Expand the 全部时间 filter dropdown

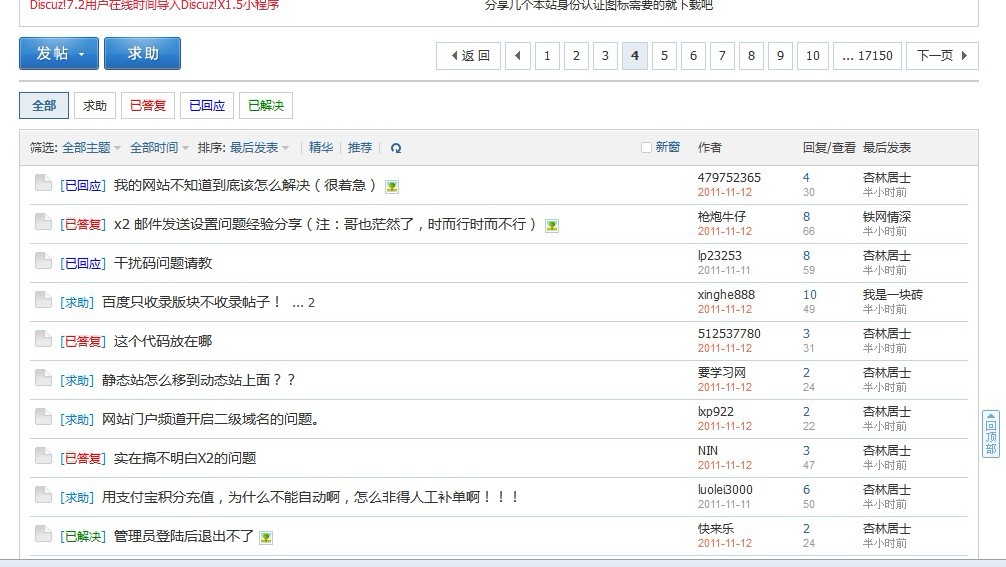coord(159,148)
